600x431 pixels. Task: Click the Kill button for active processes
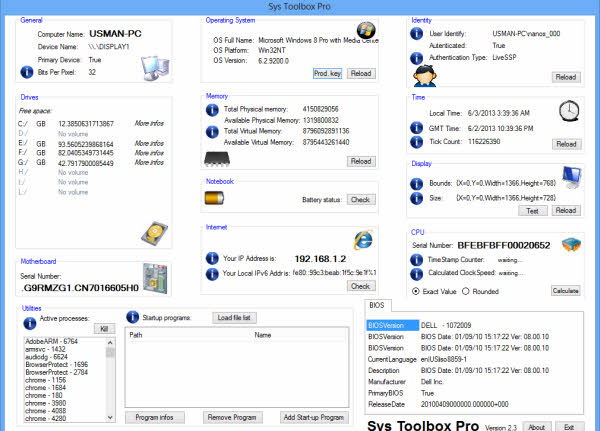click(104, 329)
